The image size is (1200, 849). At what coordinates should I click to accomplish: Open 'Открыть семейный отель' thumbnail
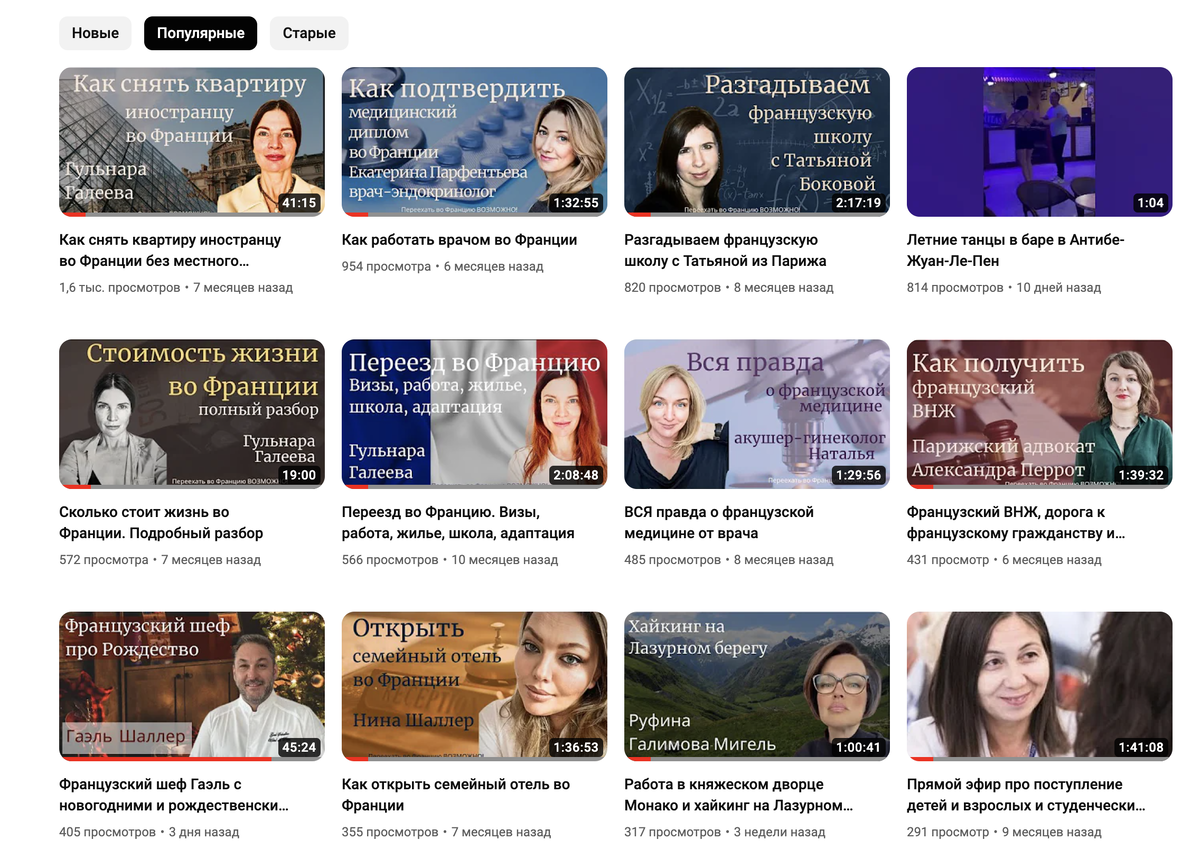tap(474, 686)
